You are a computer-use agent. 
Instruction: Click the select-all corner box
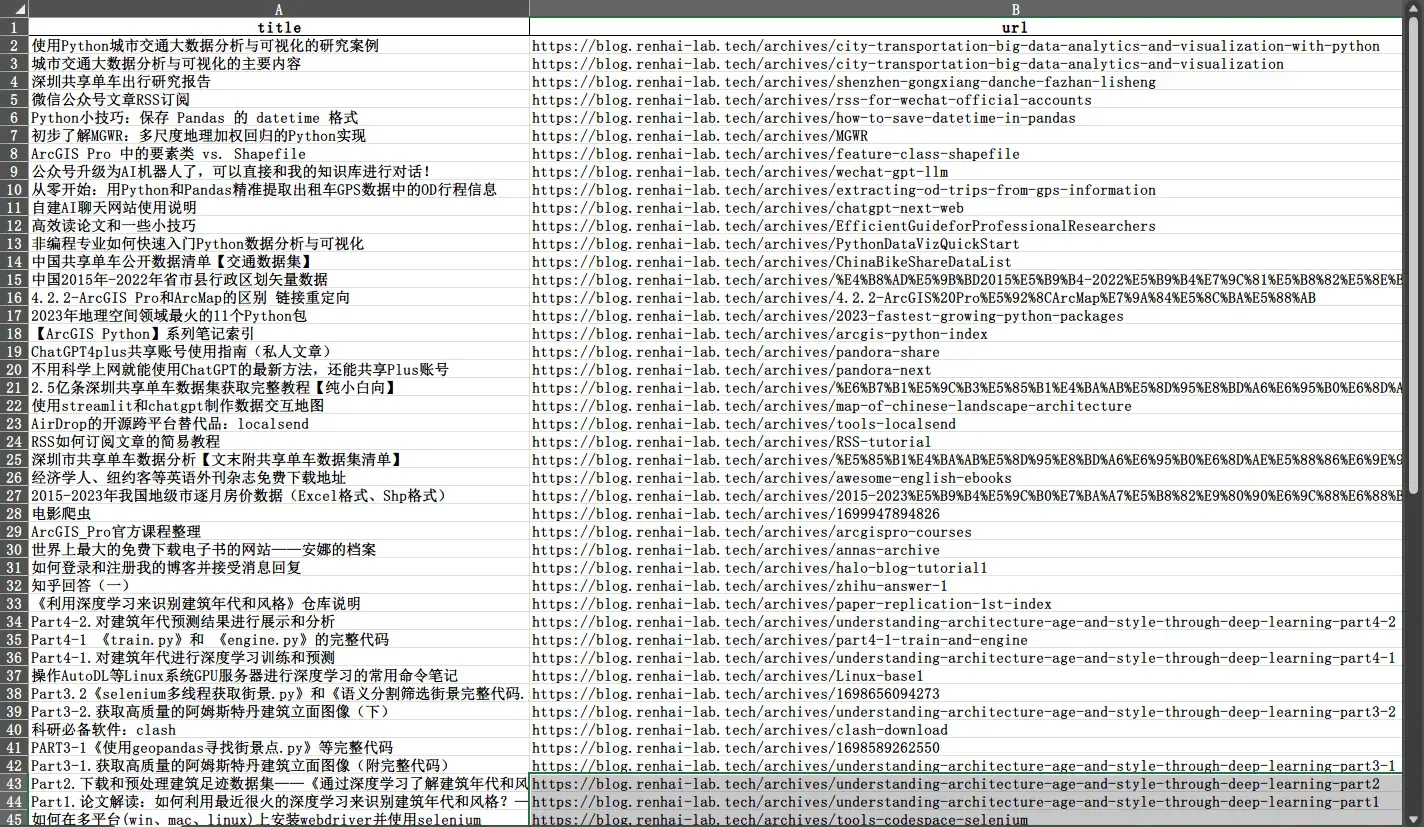(x=14, y=9)
